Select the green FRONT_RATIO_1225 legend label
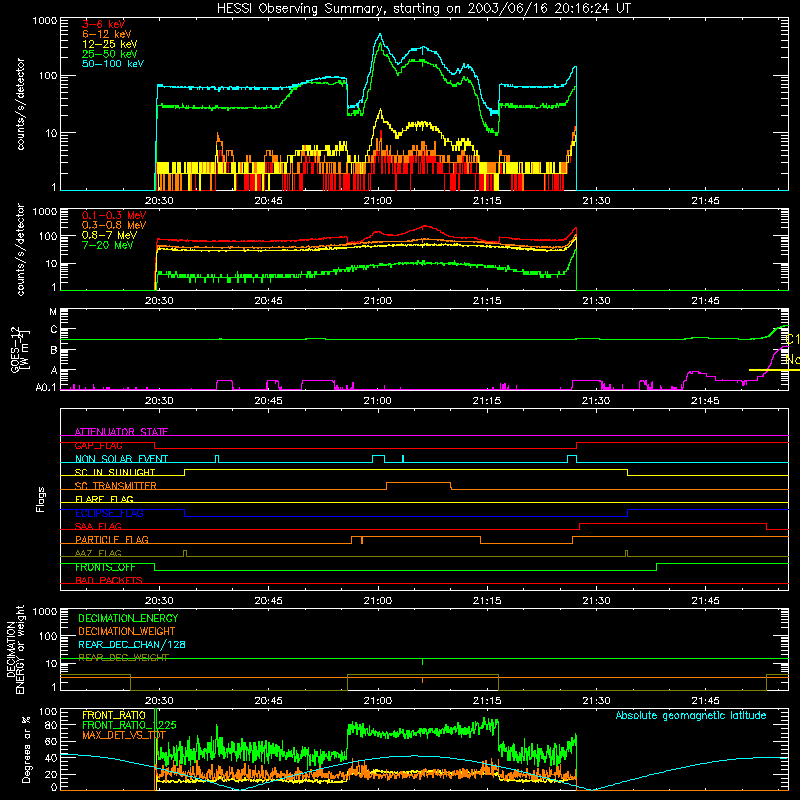800x800 pixels. point(129,725)
